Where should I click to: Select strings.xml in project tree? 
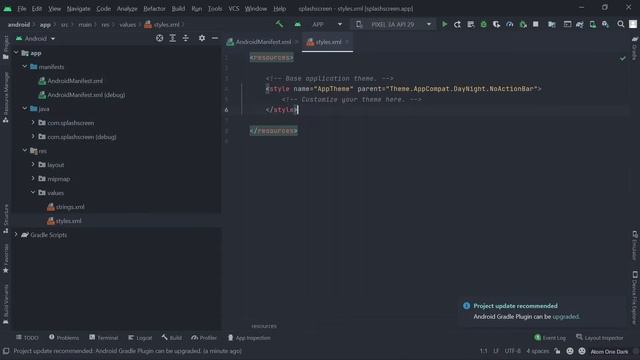[x=70, y=207]
